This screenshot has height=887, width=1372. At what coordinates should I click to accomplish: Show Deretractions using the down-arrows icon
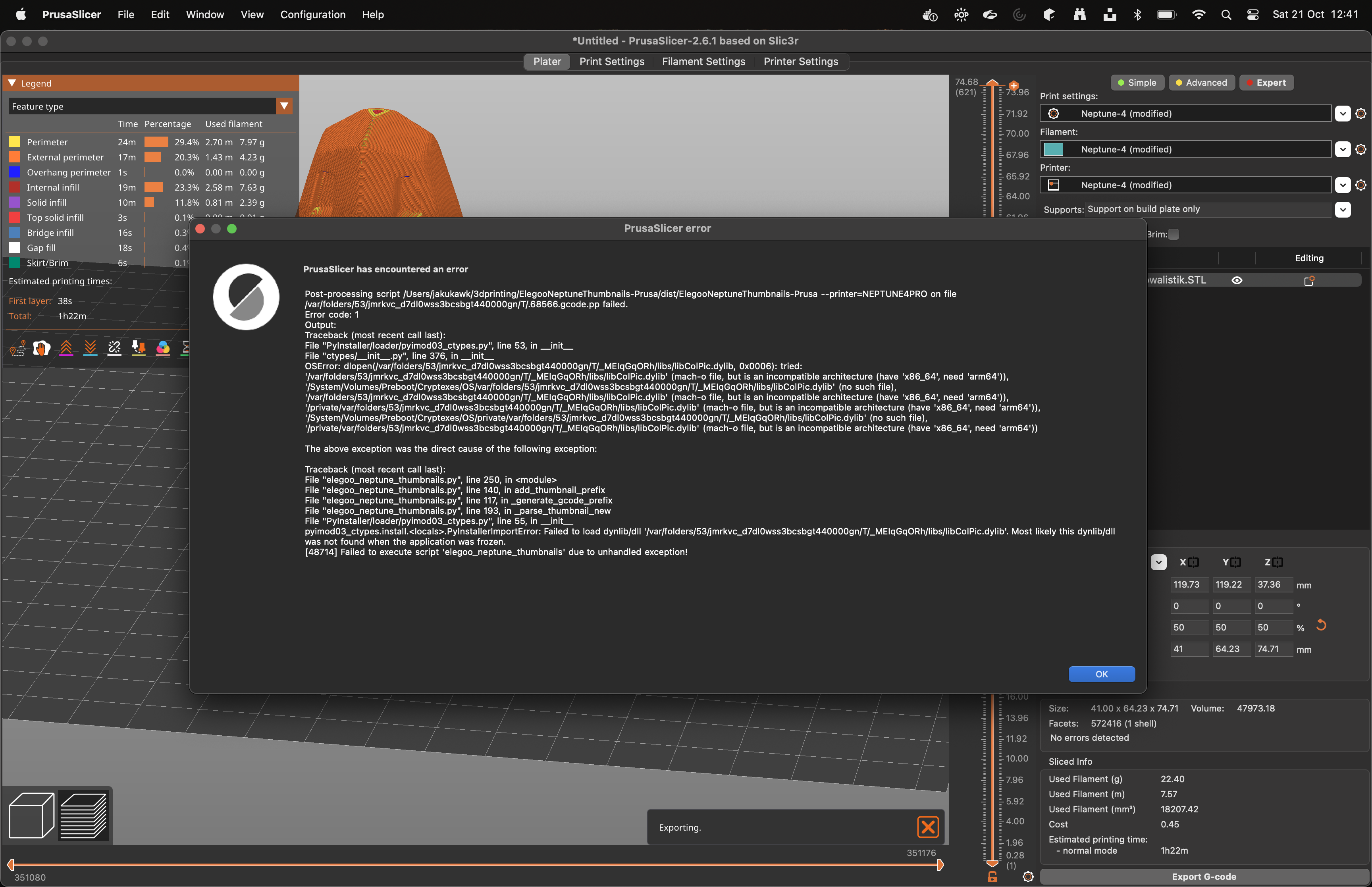point(91,348)
